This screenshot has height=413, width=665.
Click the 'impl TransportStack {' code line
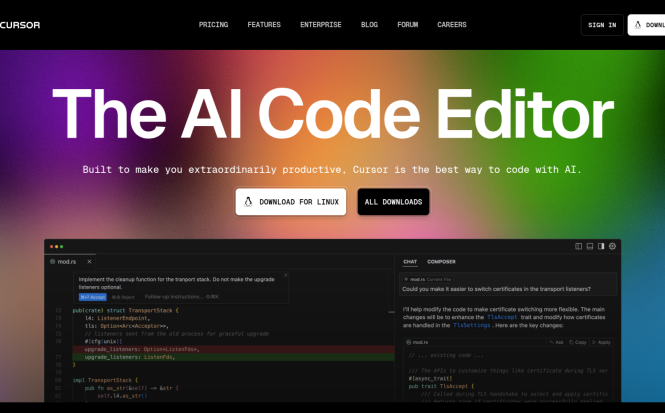[x=105, y=380]
